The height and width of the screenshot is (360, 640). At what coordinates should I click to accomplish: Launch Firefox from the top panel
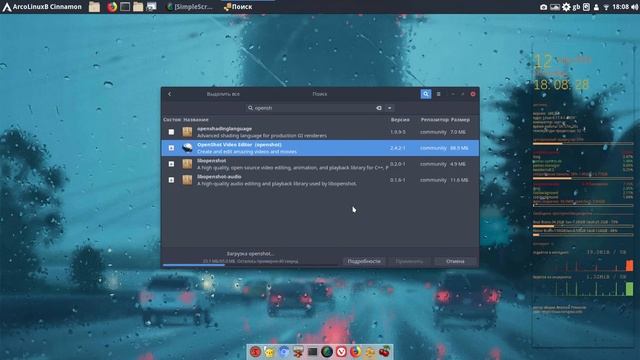(112, 7)
